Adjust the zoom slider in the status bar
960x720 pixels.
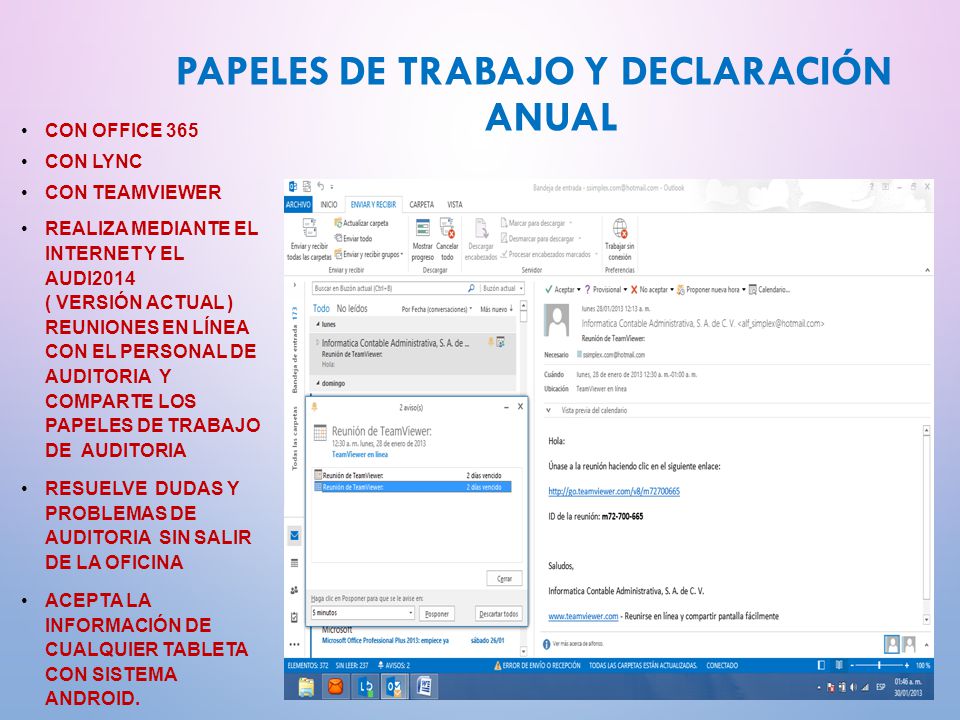pos(879,665)
